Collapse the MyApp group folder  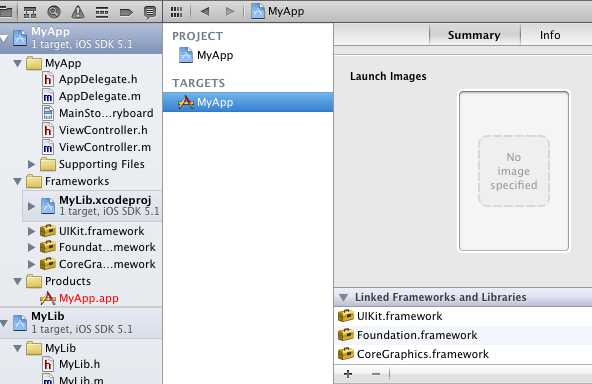tap(17, 63)
